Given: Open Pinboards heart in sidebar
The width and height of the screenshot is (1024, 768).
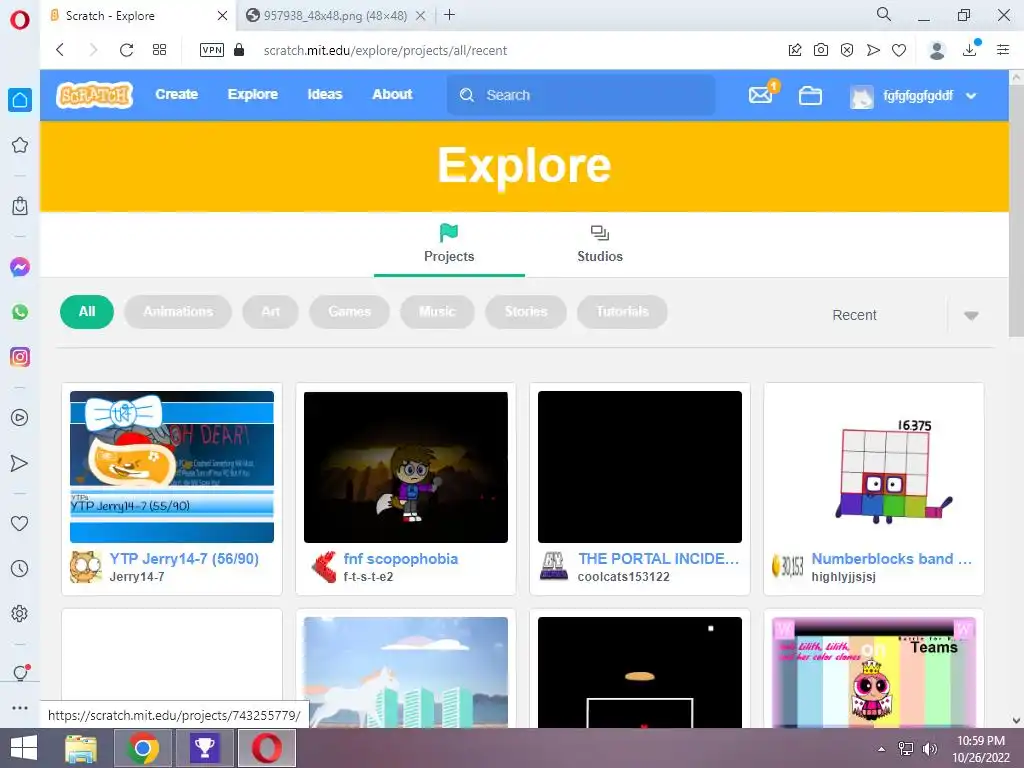Looking at the screenshot, I should (20, 523).
